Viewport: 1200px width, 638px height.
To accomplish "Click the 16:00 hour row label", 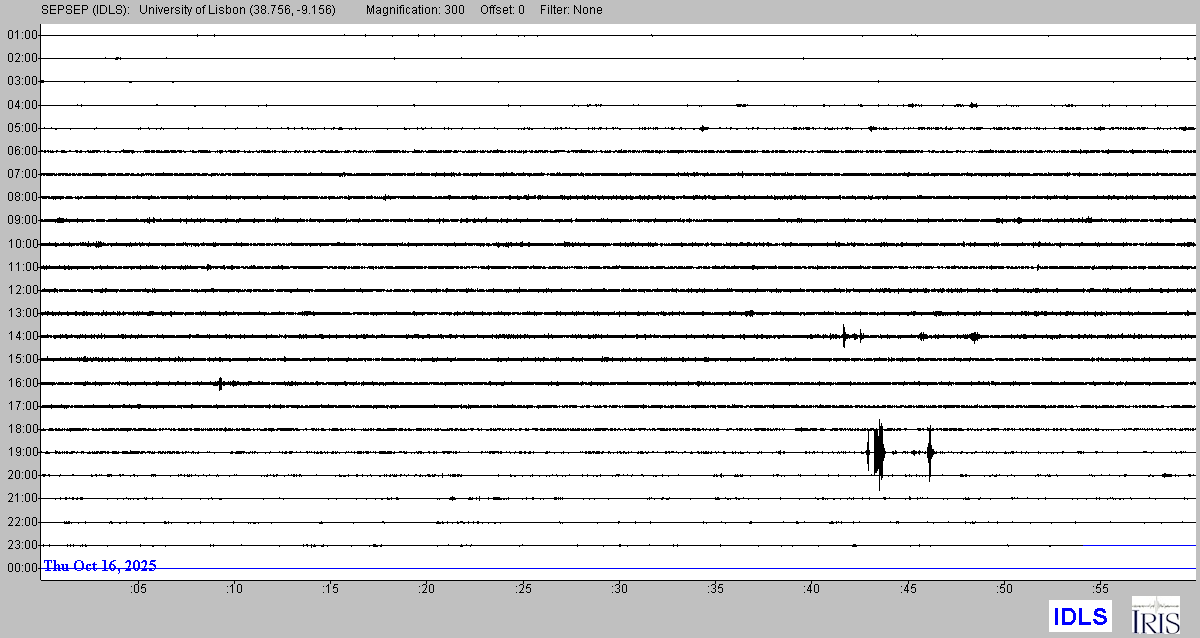I will (x=22, y=383).
